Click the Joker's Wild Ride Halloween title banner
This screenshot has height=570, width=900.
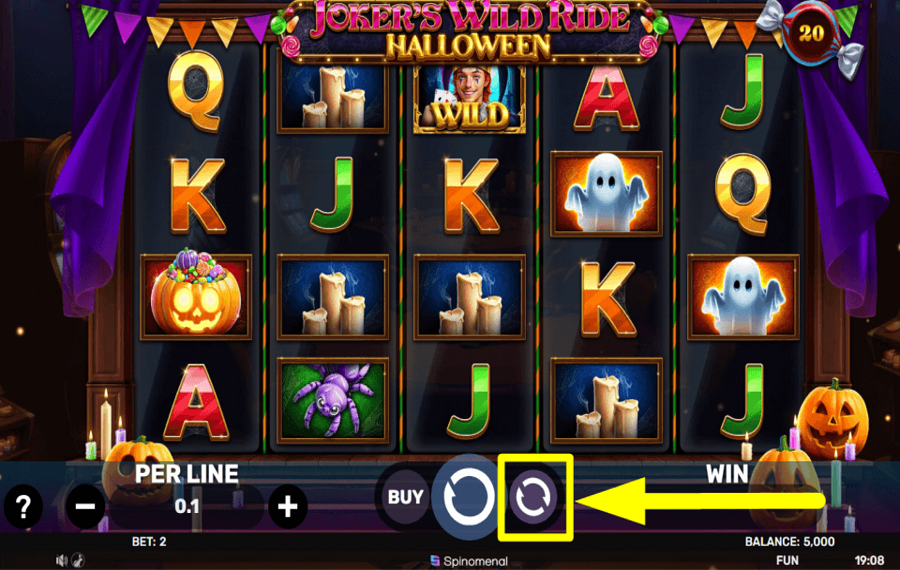tap(469, 31)
